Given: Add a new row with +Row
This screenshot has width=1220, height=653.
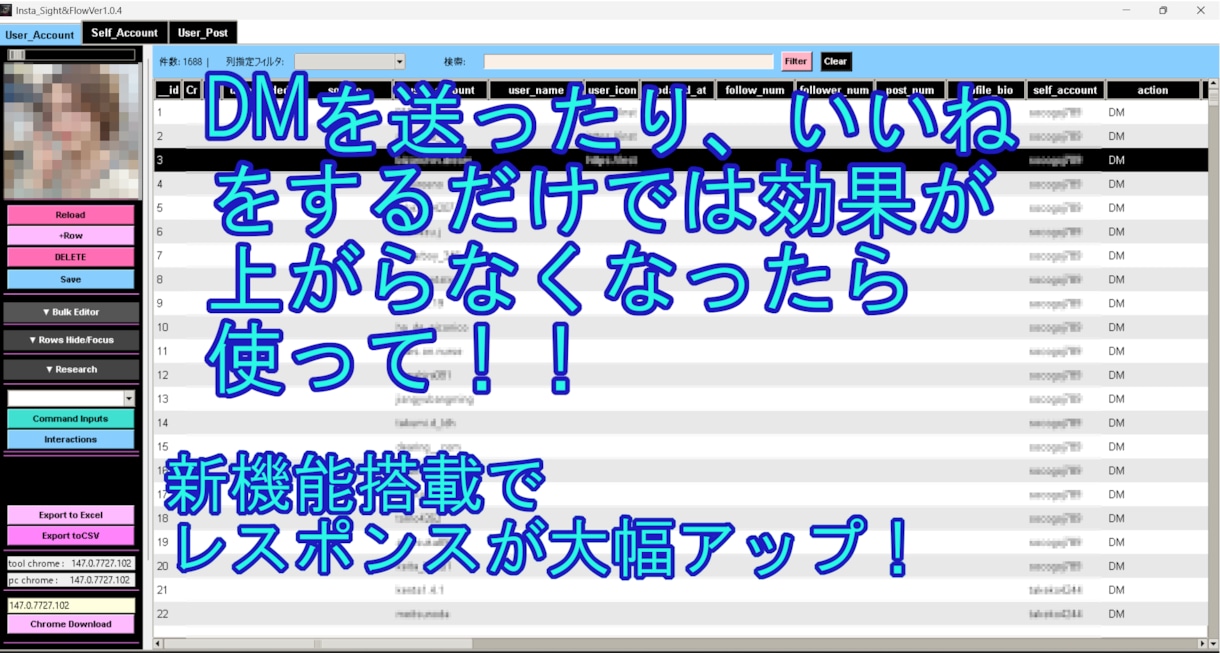Looking at the screenshot, I should (70, 236).
